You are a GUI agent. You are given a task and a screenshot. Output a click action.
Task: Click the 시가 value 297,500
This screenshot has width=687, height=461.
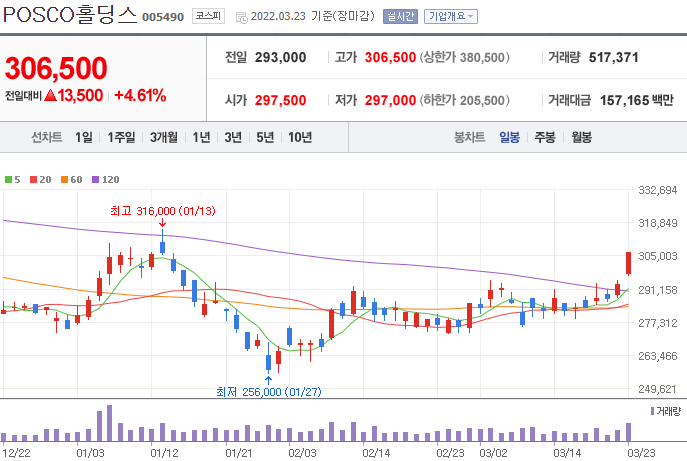(x=280, y=100)
